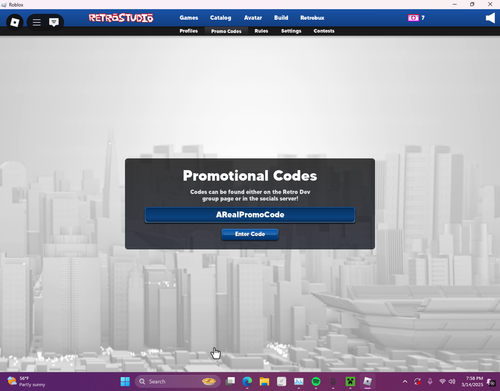Open the hamburger menu icon
Screen dimensions: 500x391
click(37, 22)
